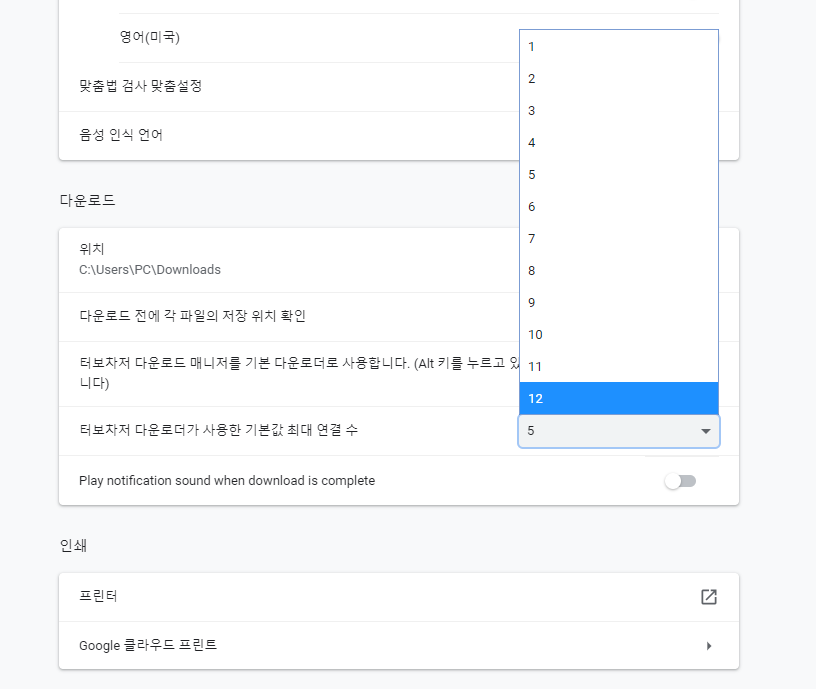The width and height of the screenshot is (816, 689).
Task: Click the 위치 download path C:\Users\PC\Downloads
Action: tap(150, 270)
